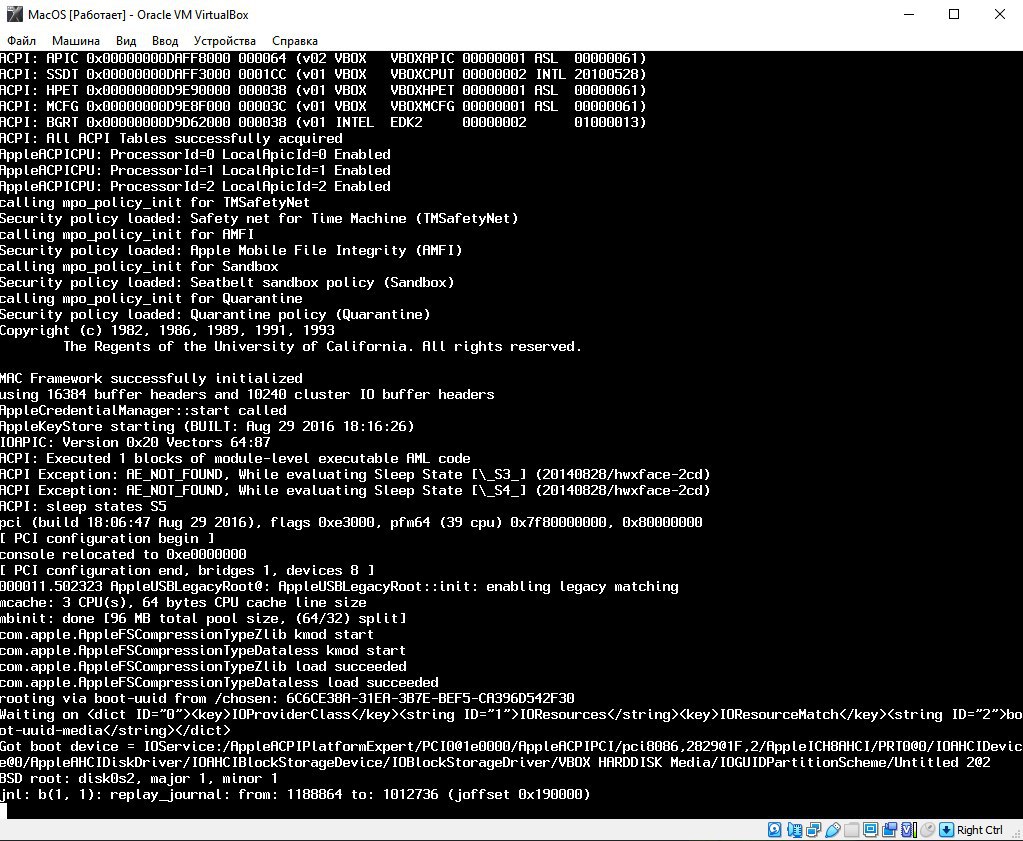
Task: Click the VirtualBox icon in the title bar
Action: (14, 14)
